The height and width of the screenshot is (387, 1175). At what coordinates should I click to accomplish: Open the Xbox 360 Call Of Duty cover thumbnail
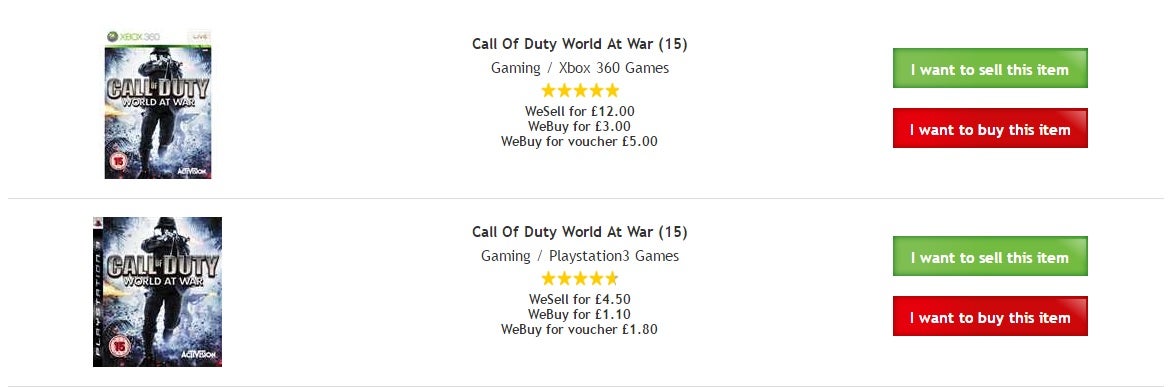[158, 104]
